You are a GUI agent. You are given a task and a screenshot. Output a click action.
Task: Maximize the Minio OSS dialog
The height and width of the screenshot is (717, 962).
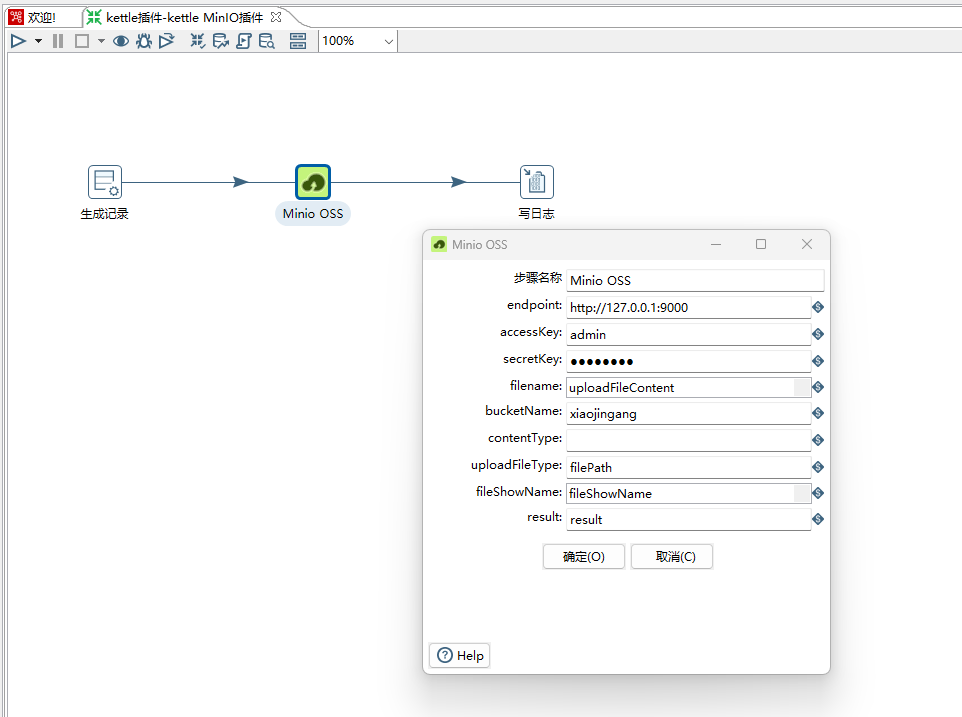coord(761,244)
